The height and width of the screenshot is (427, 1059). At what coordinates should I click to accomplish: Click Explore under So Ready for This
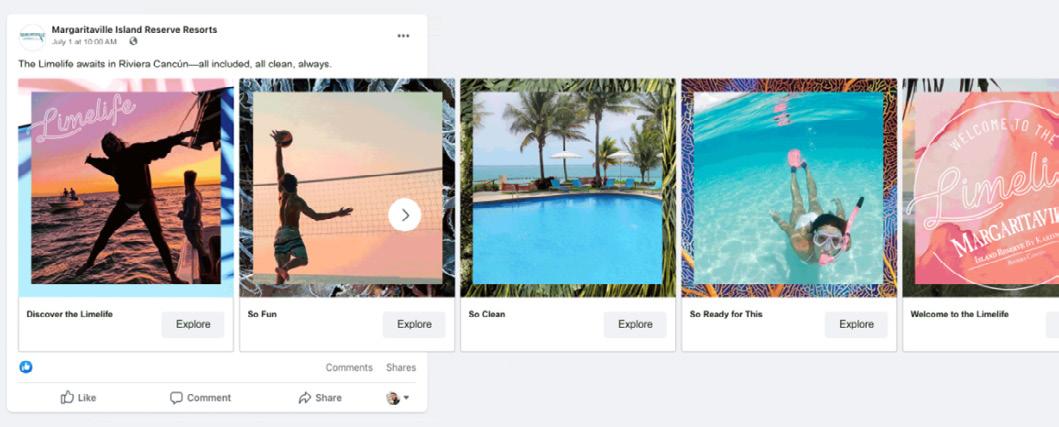[x=856, y=324]
